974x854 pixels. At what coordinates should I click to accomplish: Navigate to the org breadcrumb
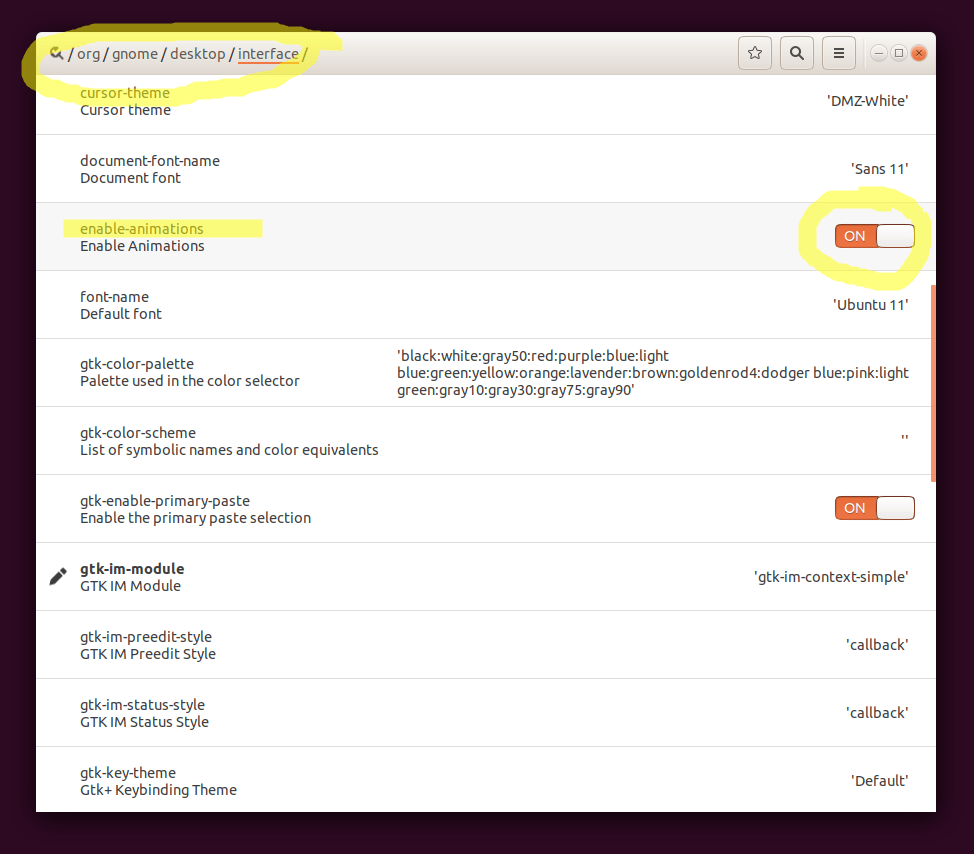click(88, 54)
